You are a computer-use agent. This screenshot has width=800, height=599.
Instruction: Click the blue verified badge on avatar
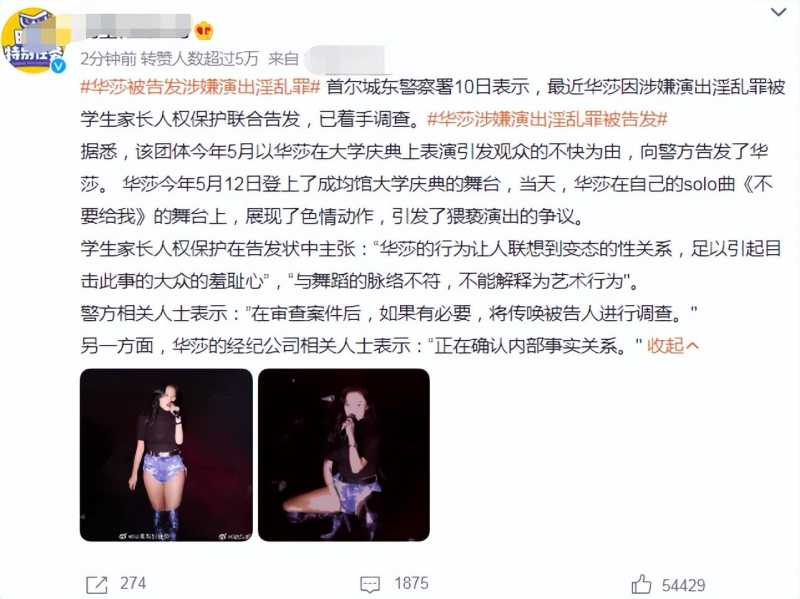[x=58, y=66]
